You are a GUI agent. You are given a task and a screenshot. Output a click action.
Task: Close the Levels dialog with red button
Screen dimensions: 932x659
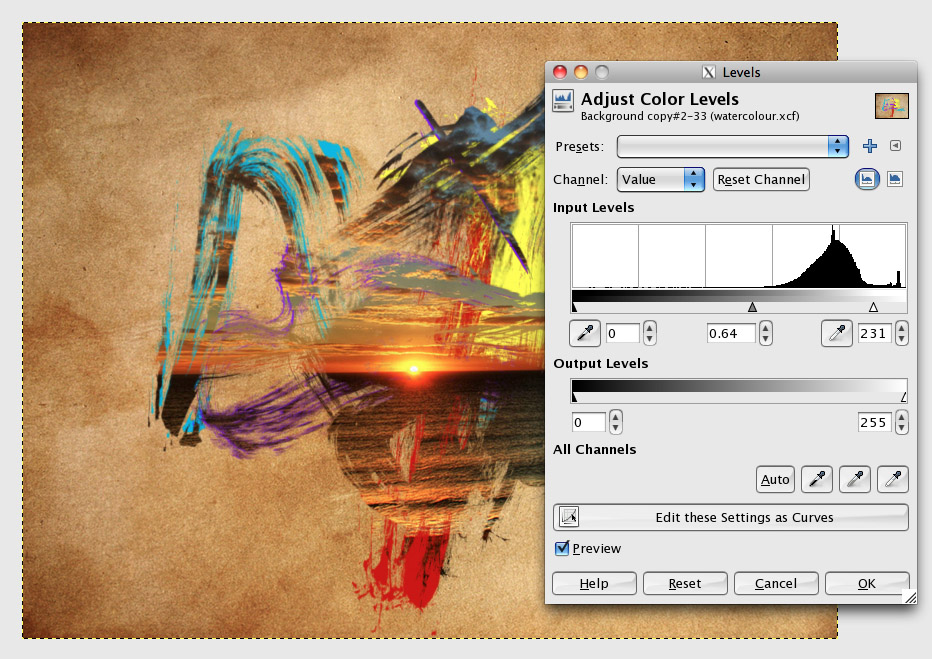[559, 72]
